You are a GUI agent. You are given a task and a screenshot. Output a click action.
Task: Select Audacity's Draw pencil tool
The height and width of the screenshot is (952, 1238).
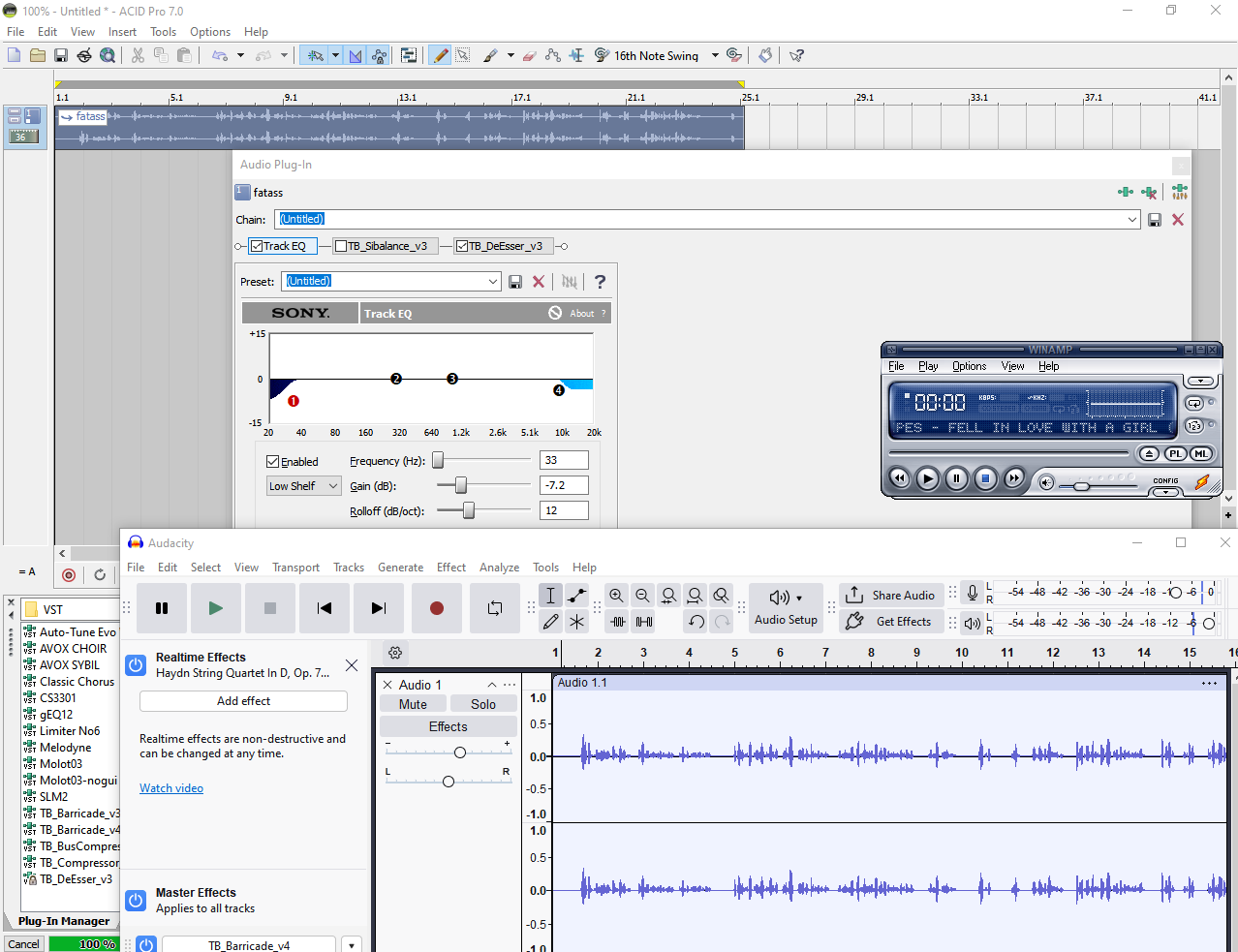point(550,622)
